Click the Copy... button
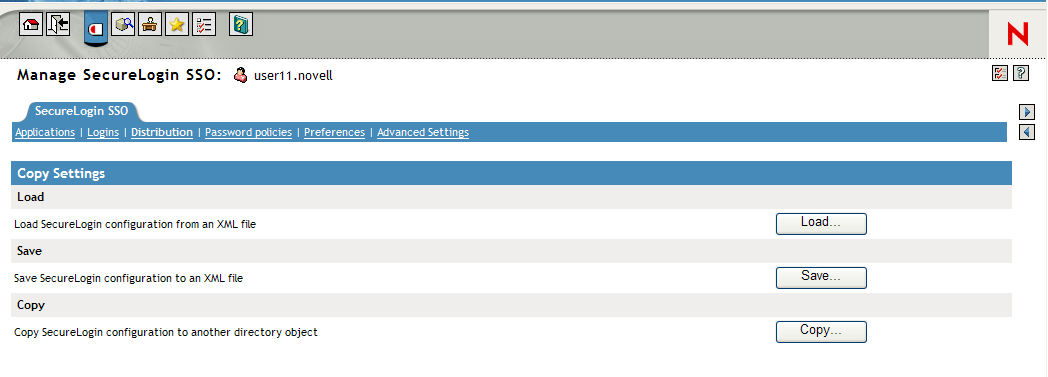Screen dimensions: 1048x377 pos(821,332)
